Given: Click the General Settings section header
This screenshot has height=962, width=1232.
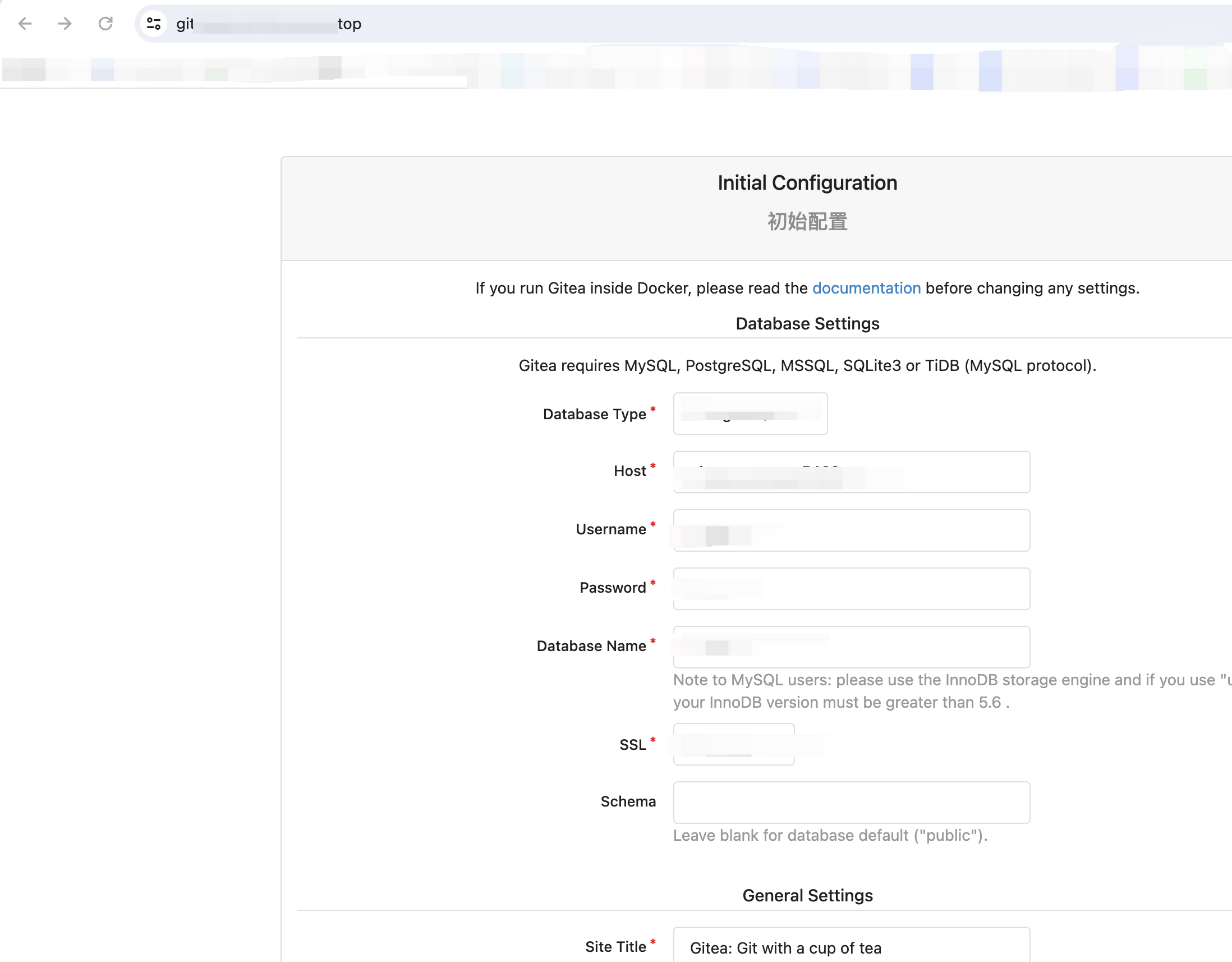Looking at the screenshot, I should pos(807,895).
